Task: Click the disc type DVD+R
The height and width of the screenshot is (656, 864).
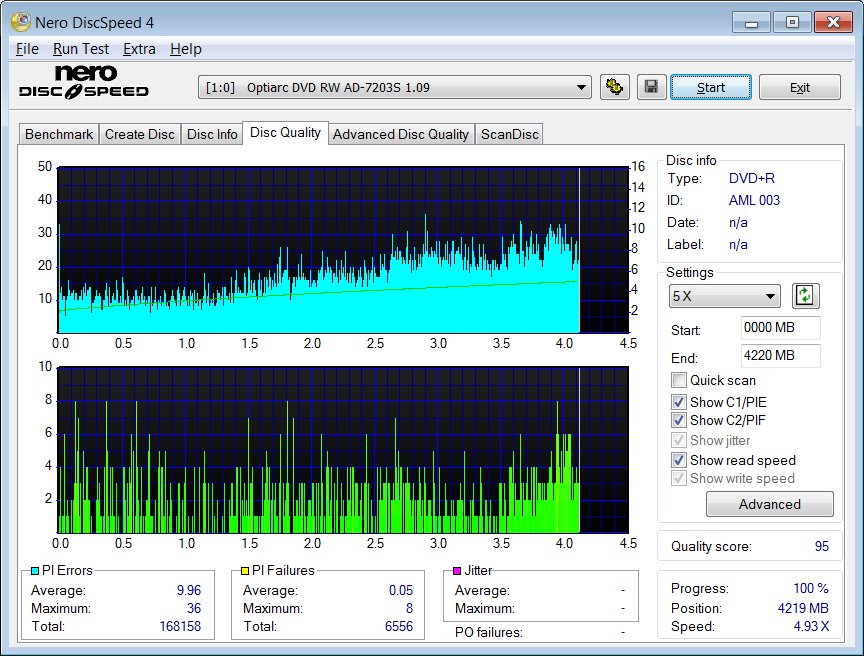Action: tap(752, 178)
